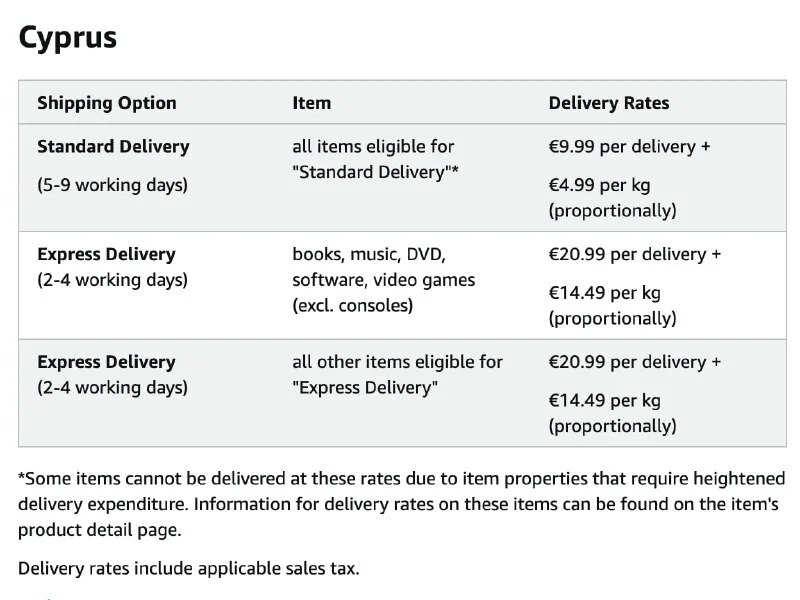Click the Item column header
Viewport: 800px width, 600px height.
coord(311,103)
